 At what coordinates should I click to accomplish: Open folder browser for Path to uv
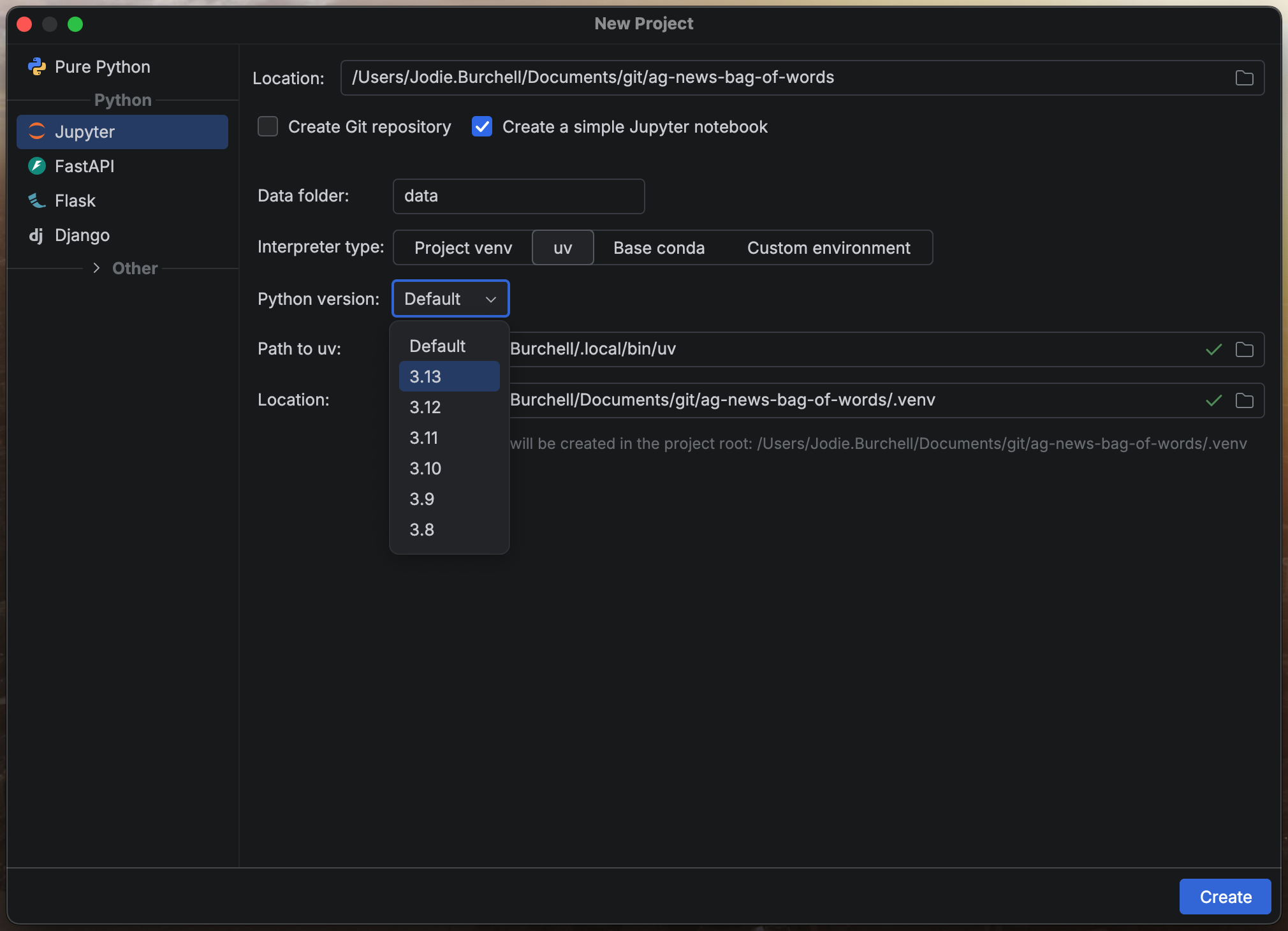[x=1244, y=349]
